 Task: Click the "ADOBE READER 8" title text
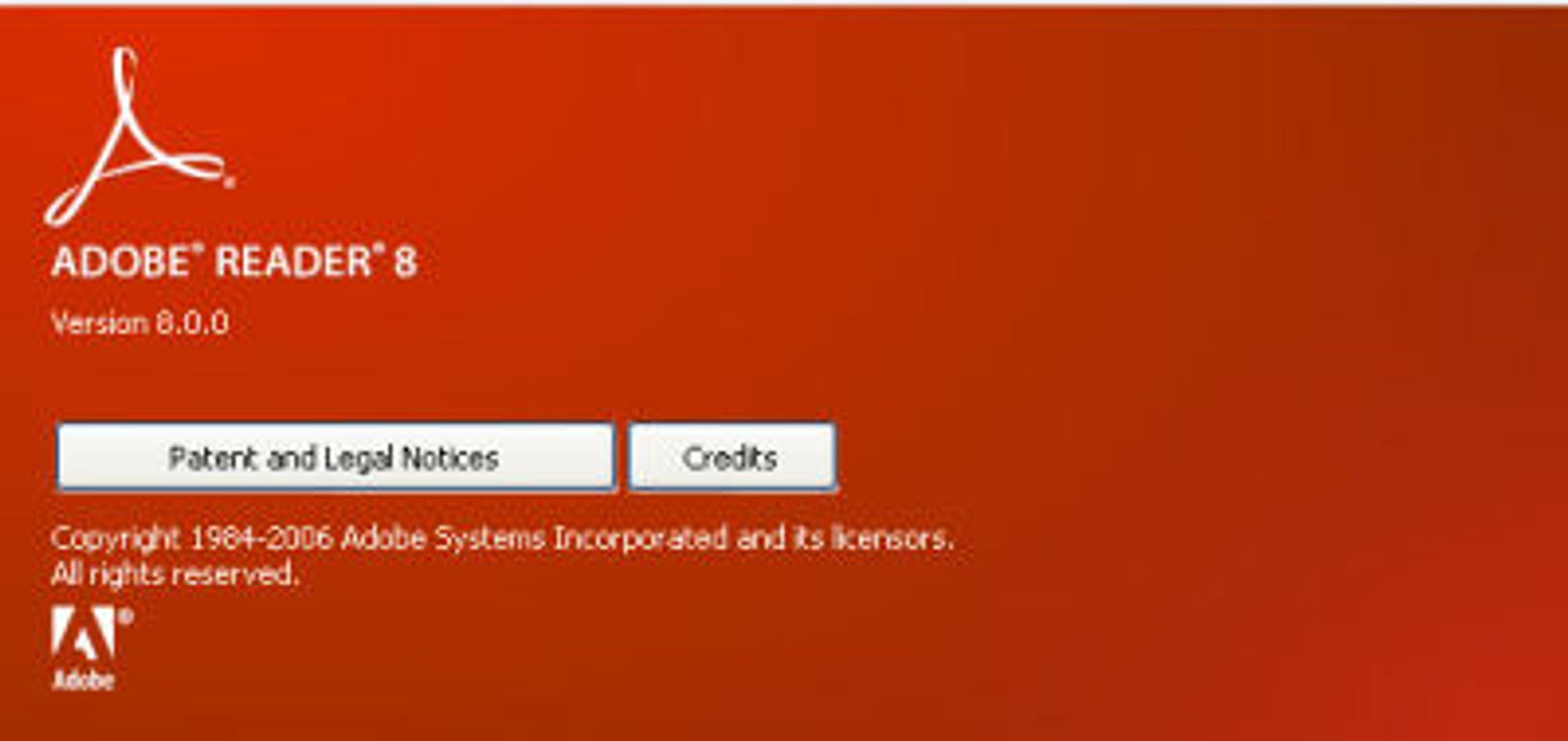[234, 261]
